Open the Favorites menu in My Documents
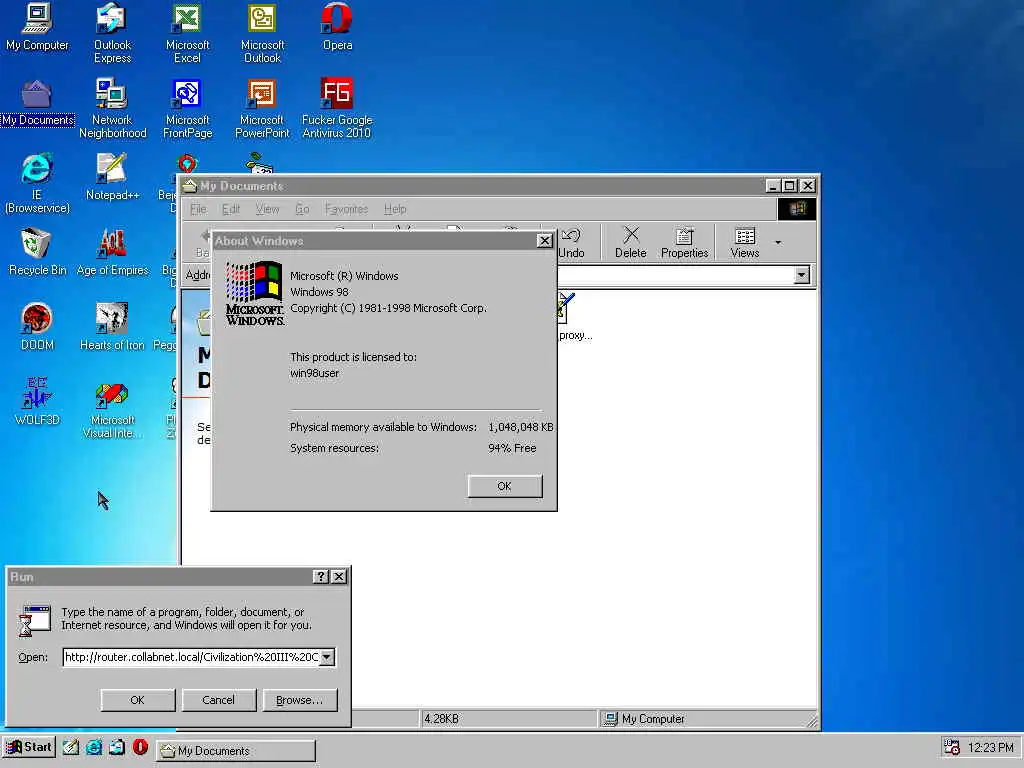 [346, 209]
